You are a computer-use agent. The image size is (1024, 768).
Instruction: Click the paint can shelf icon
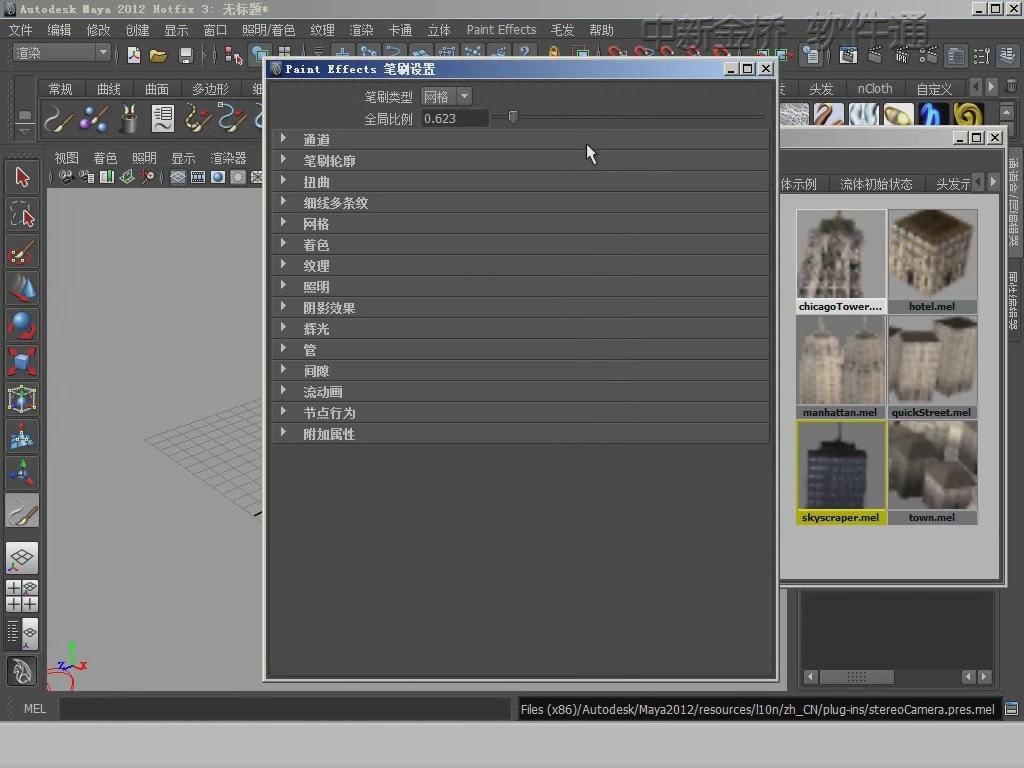coord(129,119)
